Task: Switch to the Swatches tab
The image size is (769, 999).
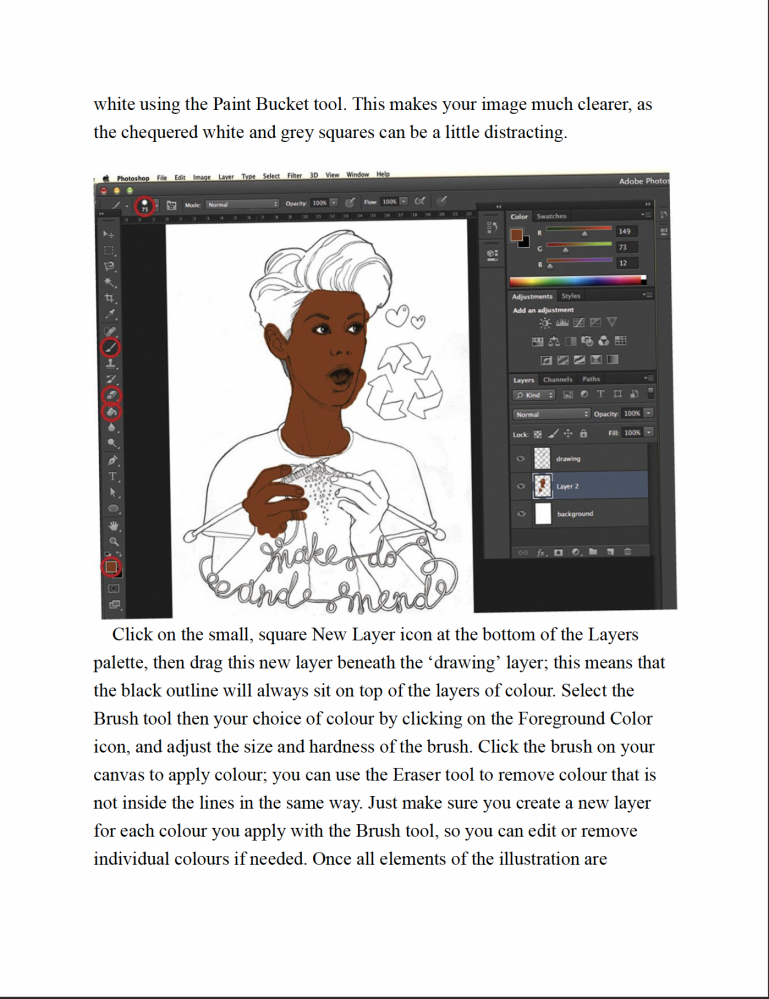Action: [x=551, y=216]
